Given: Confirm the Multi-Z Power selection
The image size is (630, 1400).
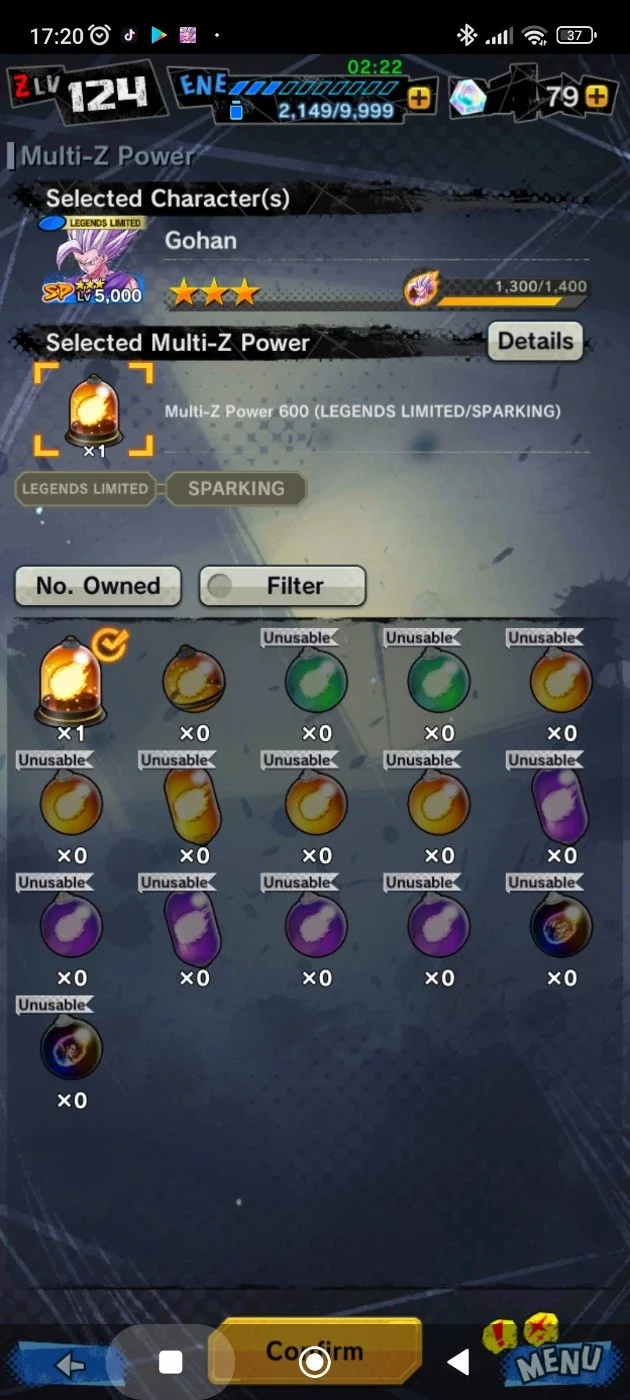Looking at the screenshot, I should [315, 1352].
